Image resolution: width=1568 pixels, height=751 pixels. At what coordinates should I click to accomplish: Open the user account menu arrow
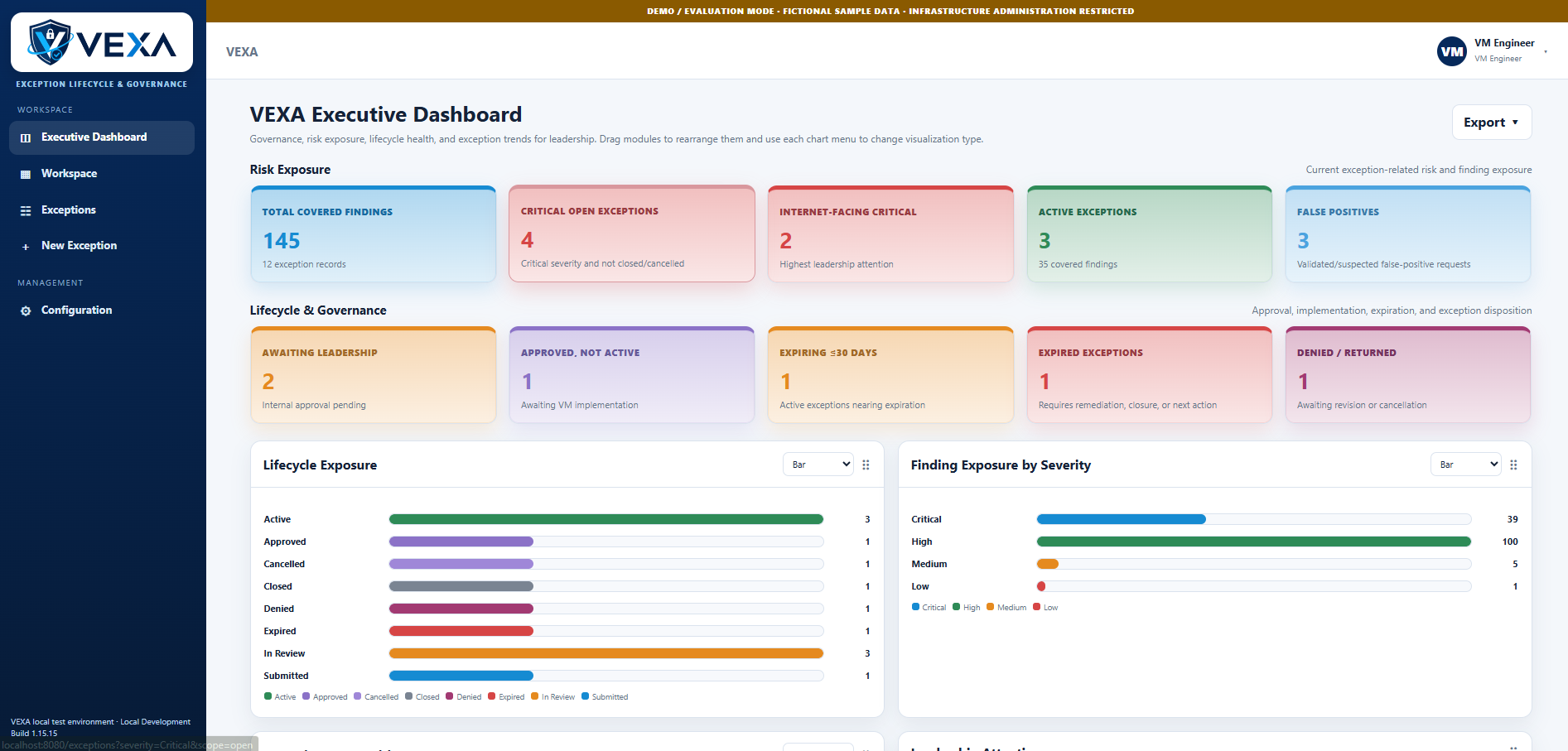point(1545,51)
